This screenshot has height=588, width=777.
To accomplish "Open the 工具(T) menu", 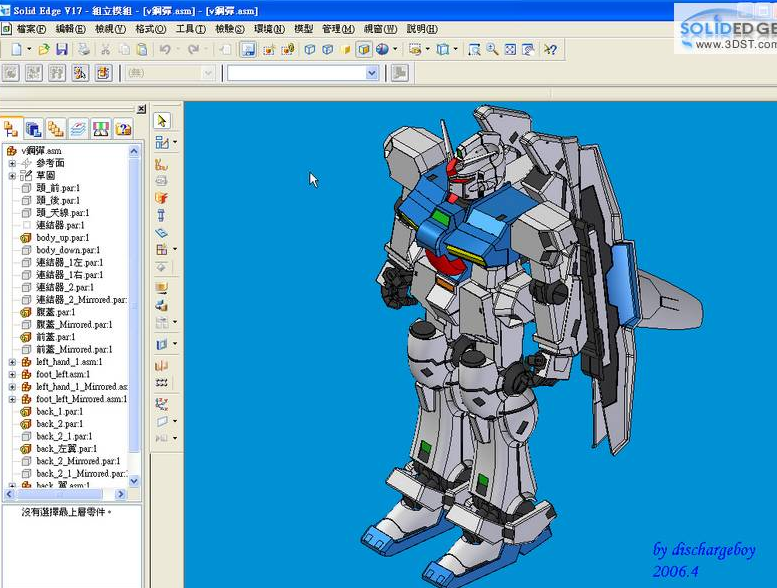I will pos(191,29).
